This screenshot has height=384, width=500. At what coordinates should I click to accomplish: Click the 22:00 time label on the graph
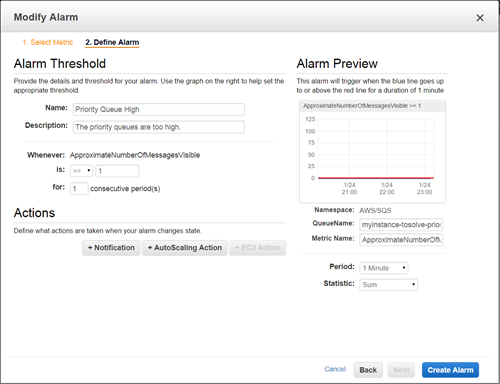point(387,192)
